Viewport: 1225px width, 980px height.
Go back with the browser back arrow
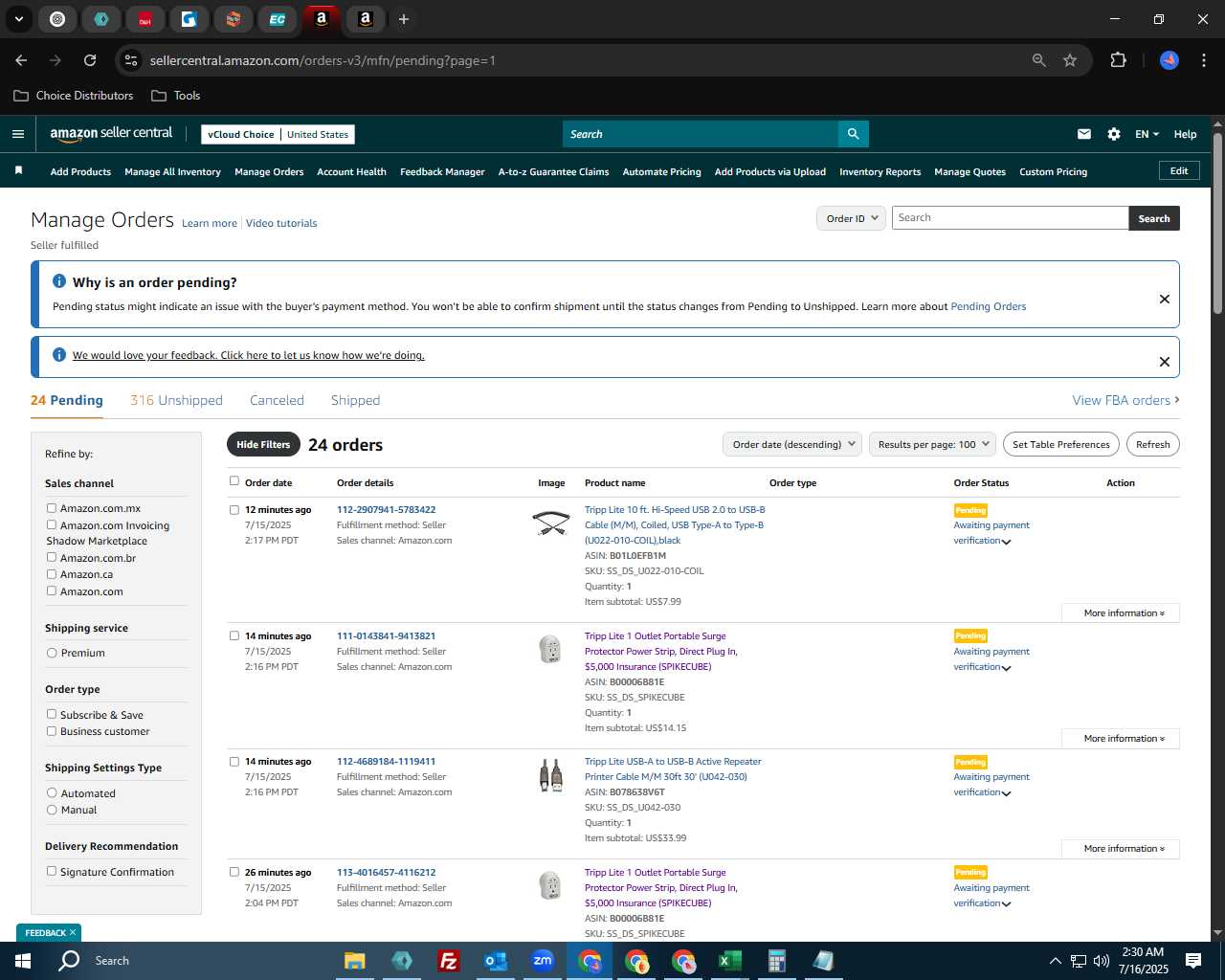point(21,60)
